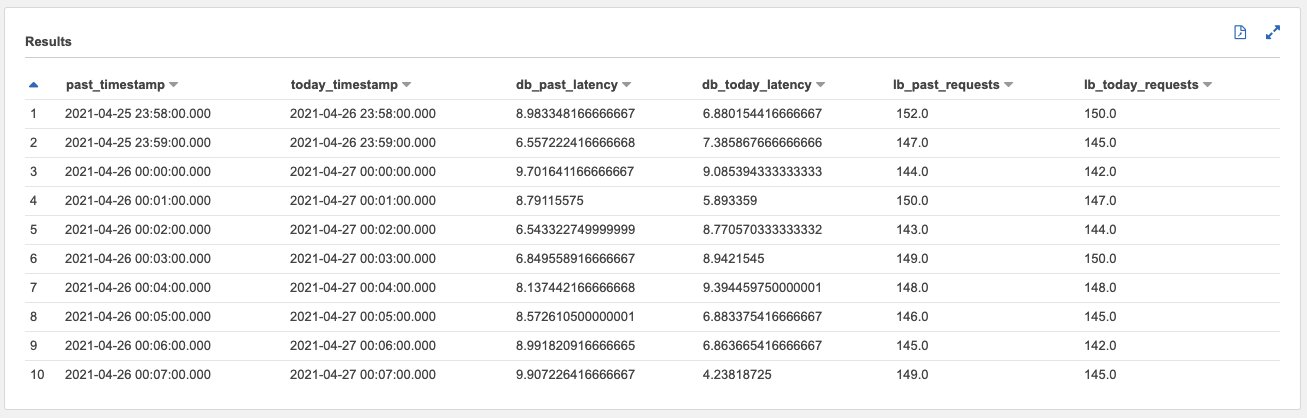Expand results panel to fullscreen
The width and height of the screenshot is (1307, 418).
point(1273,33)
